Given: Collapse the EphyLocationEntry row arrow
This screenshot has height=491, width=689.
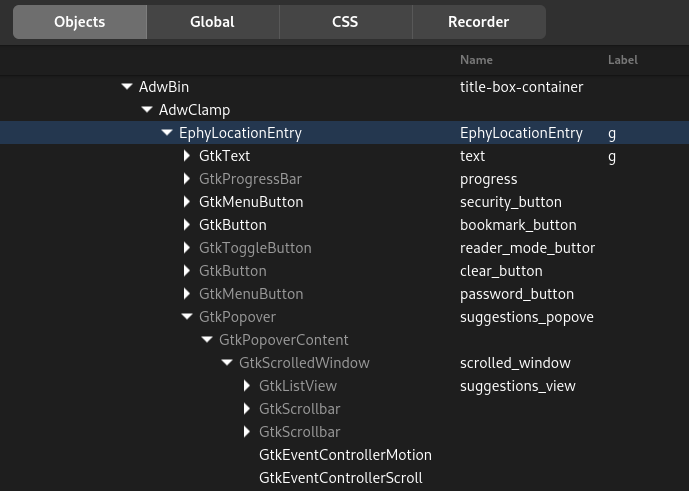Looking at the screenshot, I should (167, 132).
